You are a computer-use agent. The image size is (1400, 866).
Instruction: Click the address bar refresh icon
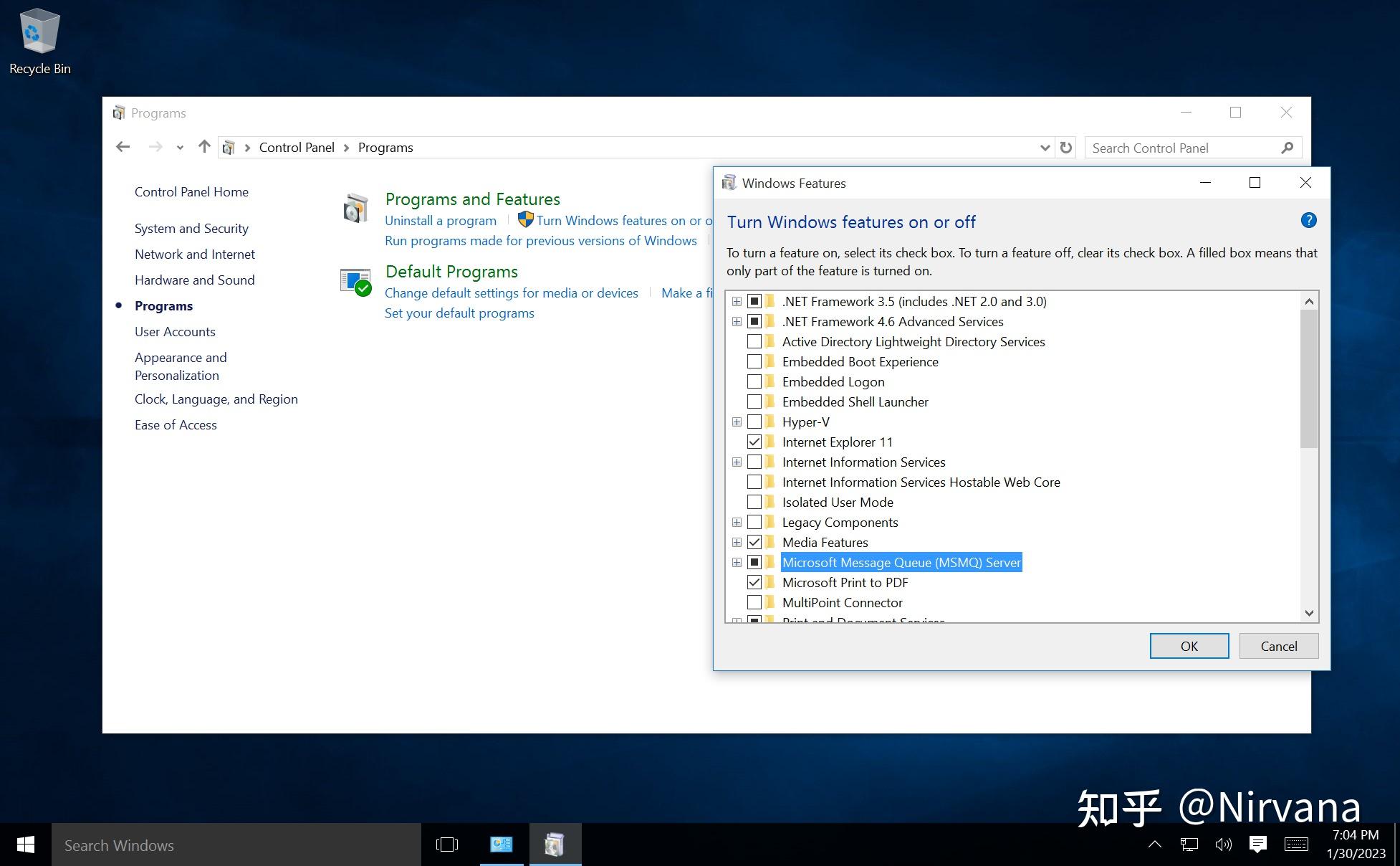click(x=1066, y=148)
